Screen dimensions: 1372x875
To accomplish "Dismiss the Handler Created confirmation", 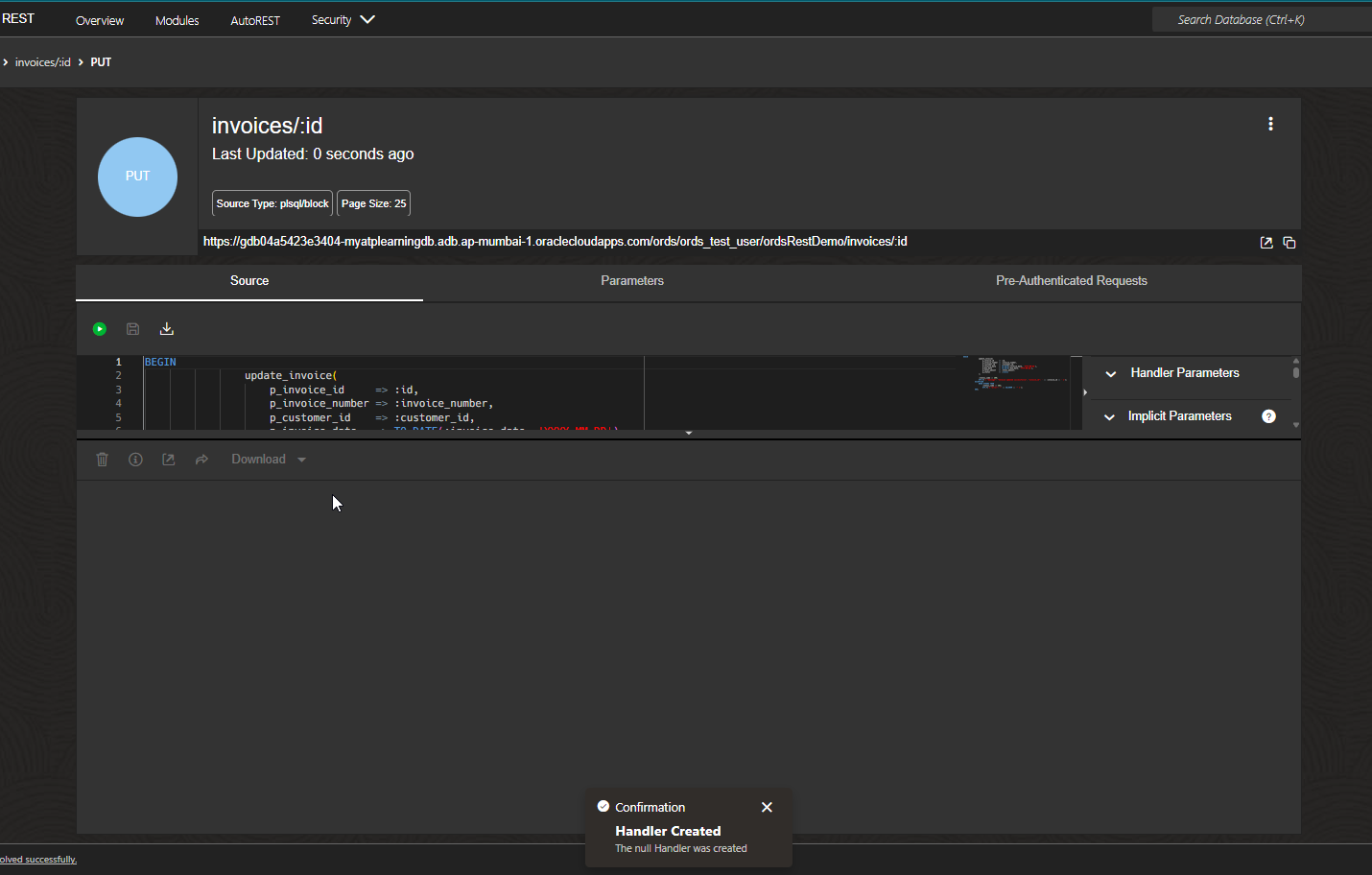I will pos(766,807).
